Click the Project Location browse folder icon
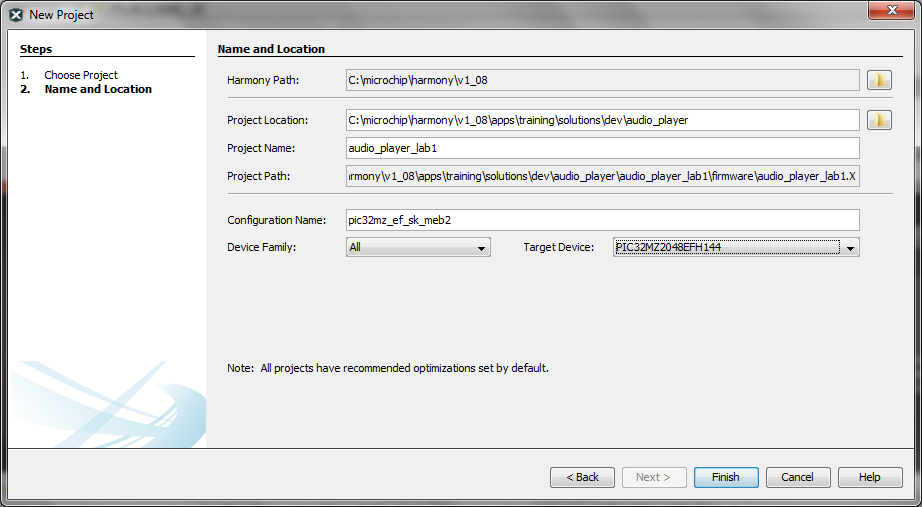 [x=879, y=120]
